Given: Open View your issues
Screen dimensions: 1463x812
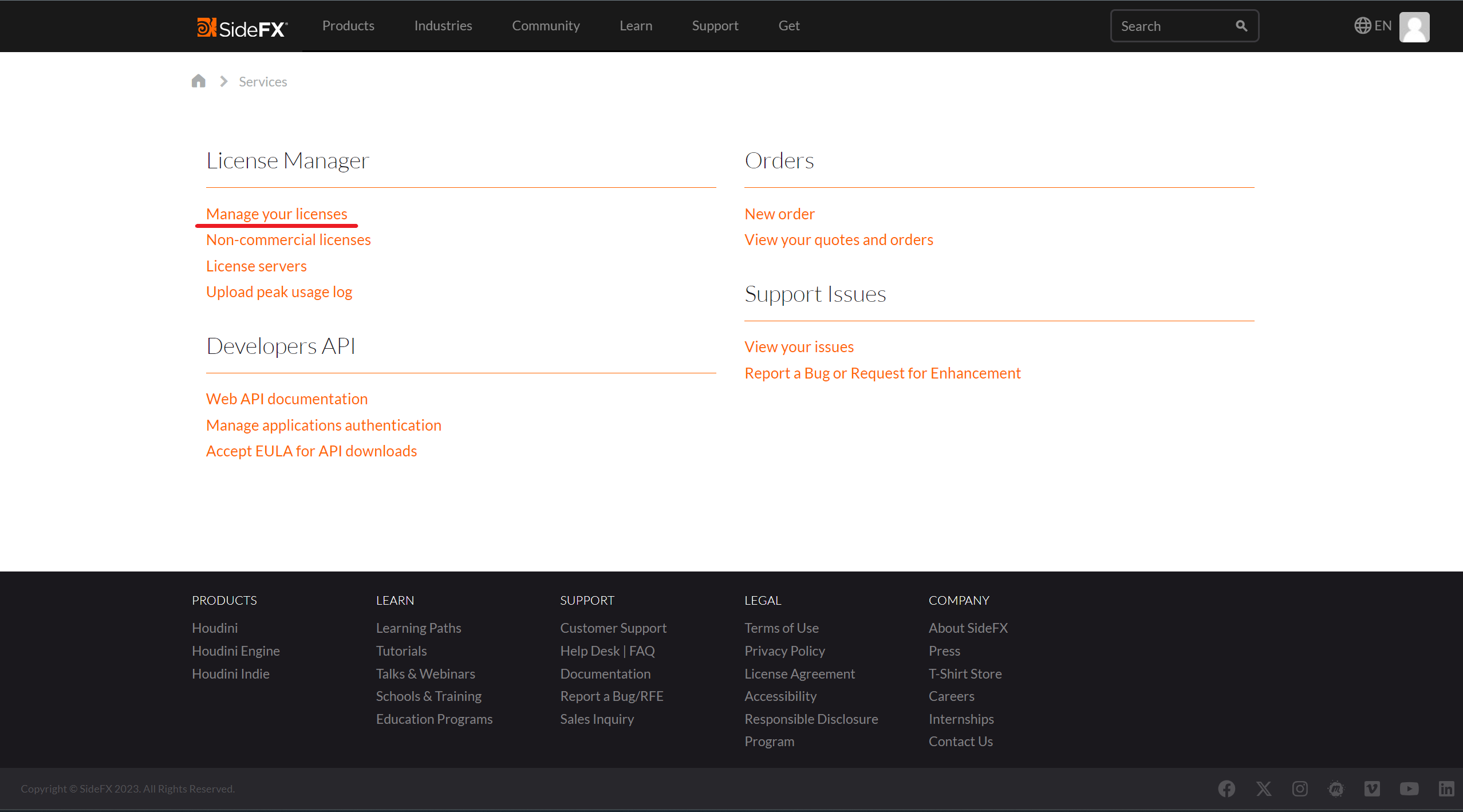Looking at the screenshot, I should tap(799, 346).
